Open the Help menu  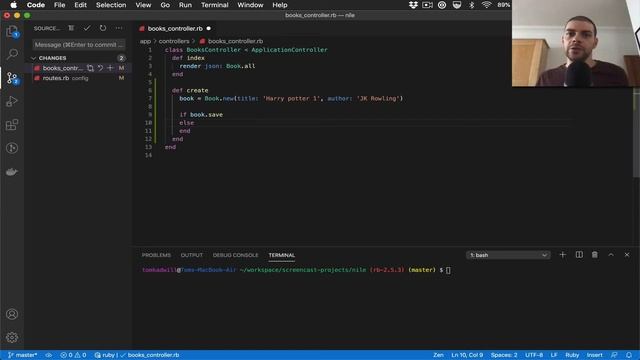[280, 5]
